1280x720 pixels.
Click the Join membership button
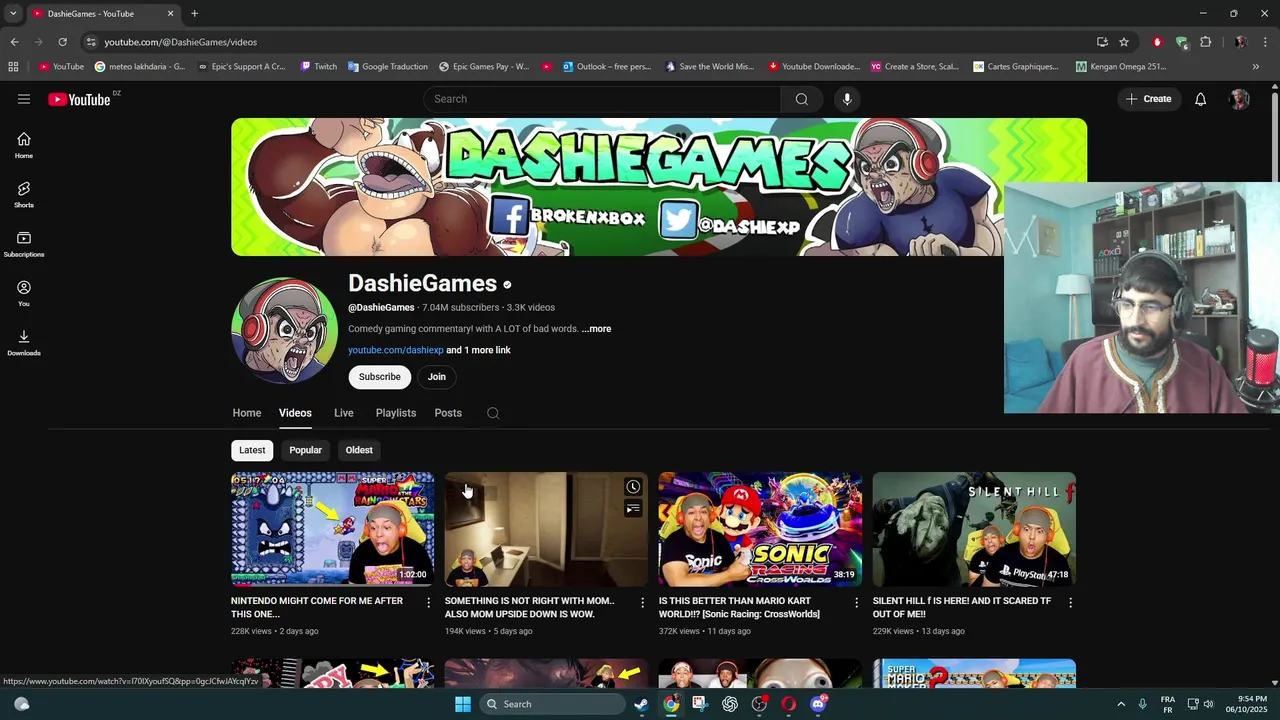pos(437,377)
